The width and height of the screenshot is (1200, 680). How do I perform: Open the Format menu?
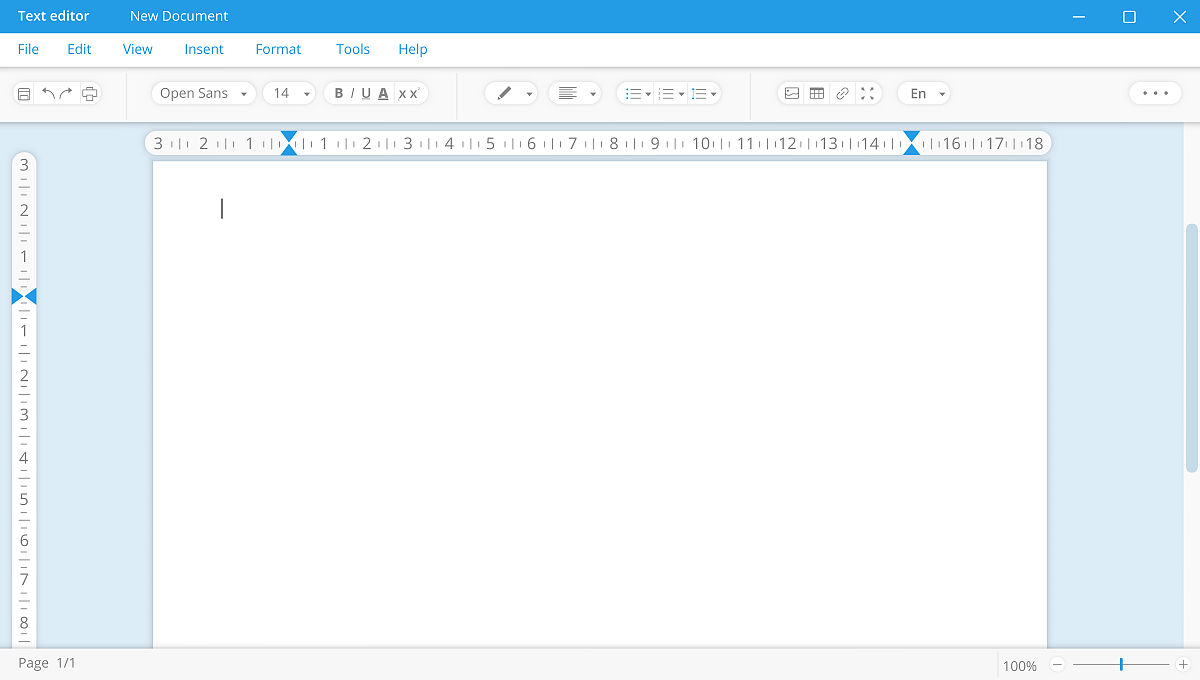point(278,49)
